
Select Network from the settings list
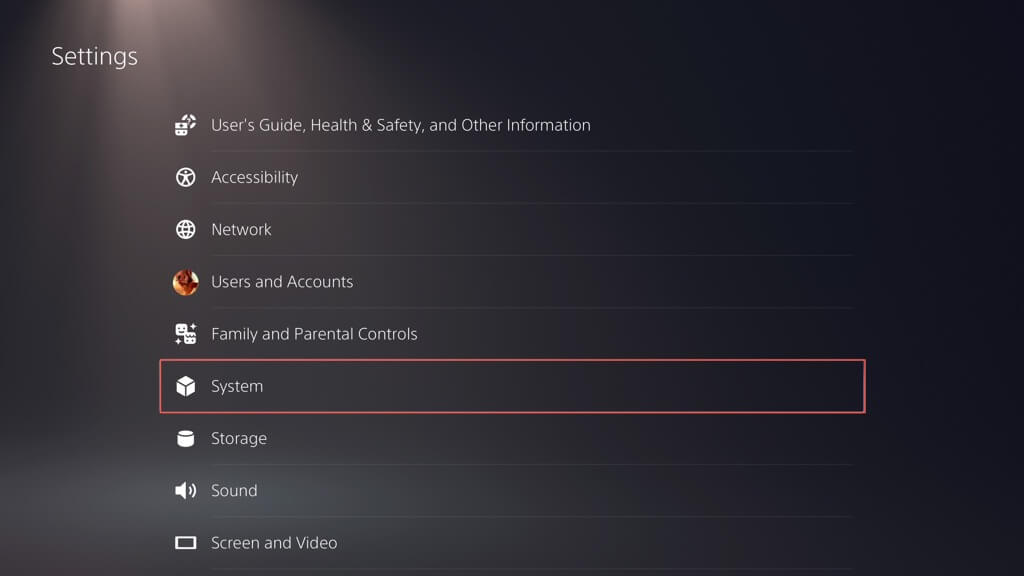click(241, 229)
